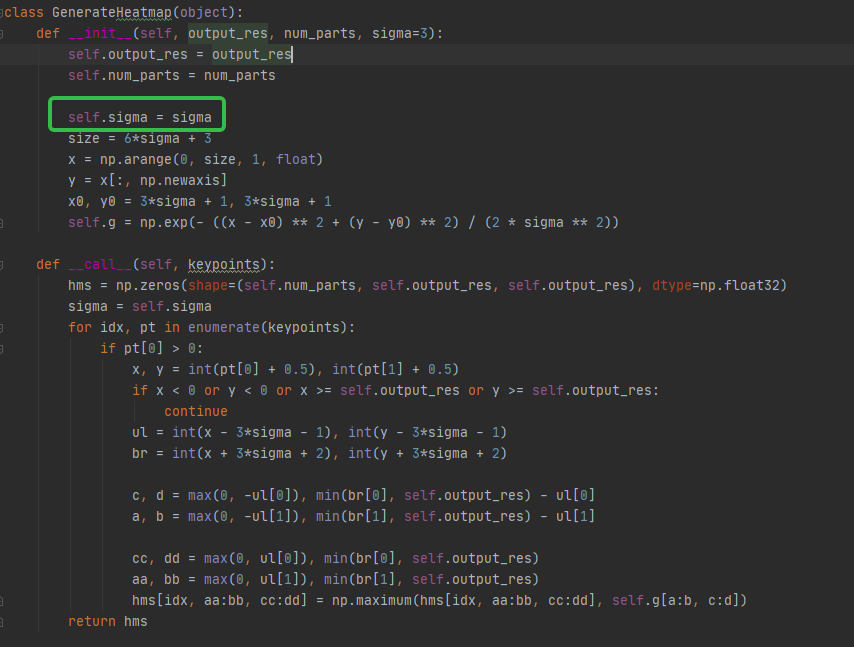The image size is (854, 647).
Task: Collapse the __init__ method fold marker
Action: 2,34
